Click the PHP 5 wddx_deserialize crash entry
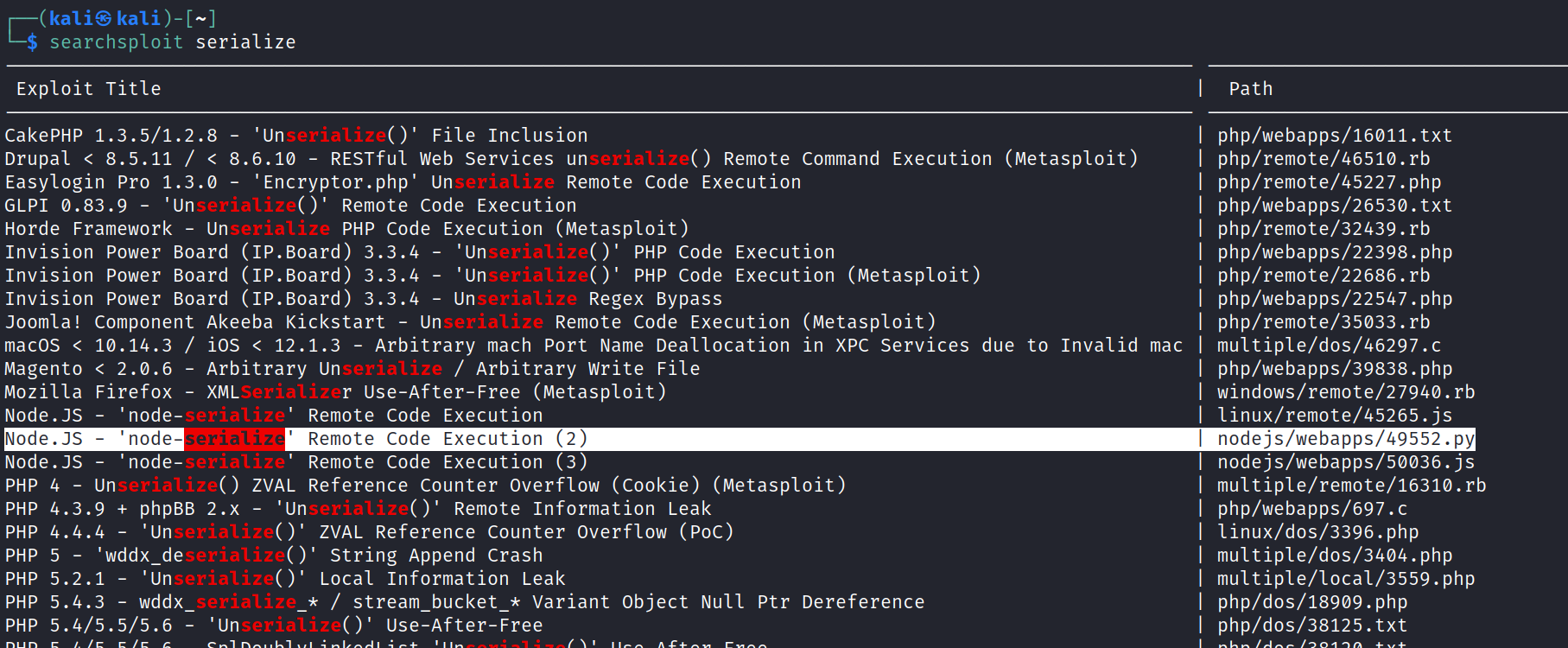This screenshot has height=648, width=1568. (274, 556)
